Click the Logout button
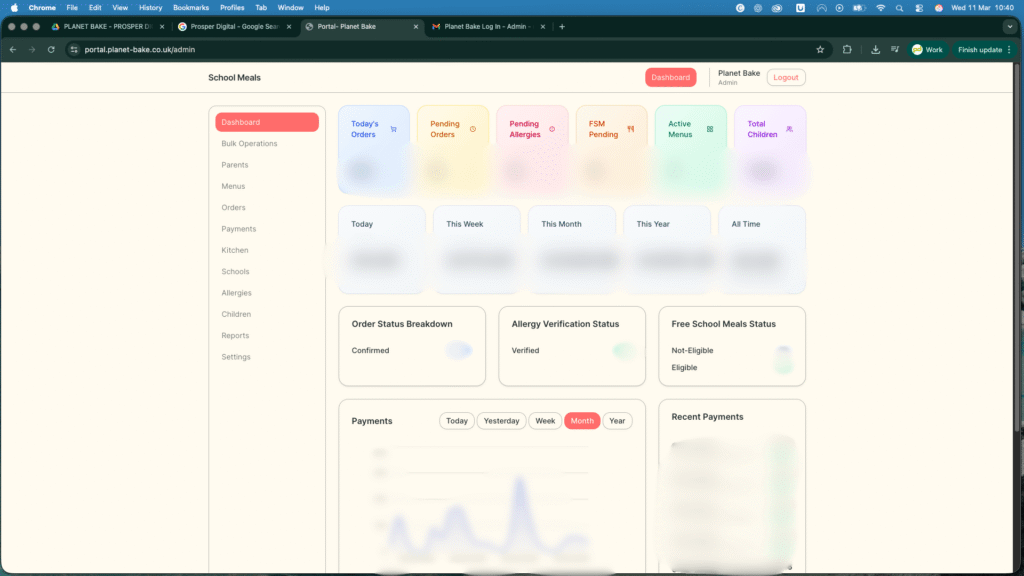Screen dimensions: 1024x576 pyautogui.click(x=786, y=77)
